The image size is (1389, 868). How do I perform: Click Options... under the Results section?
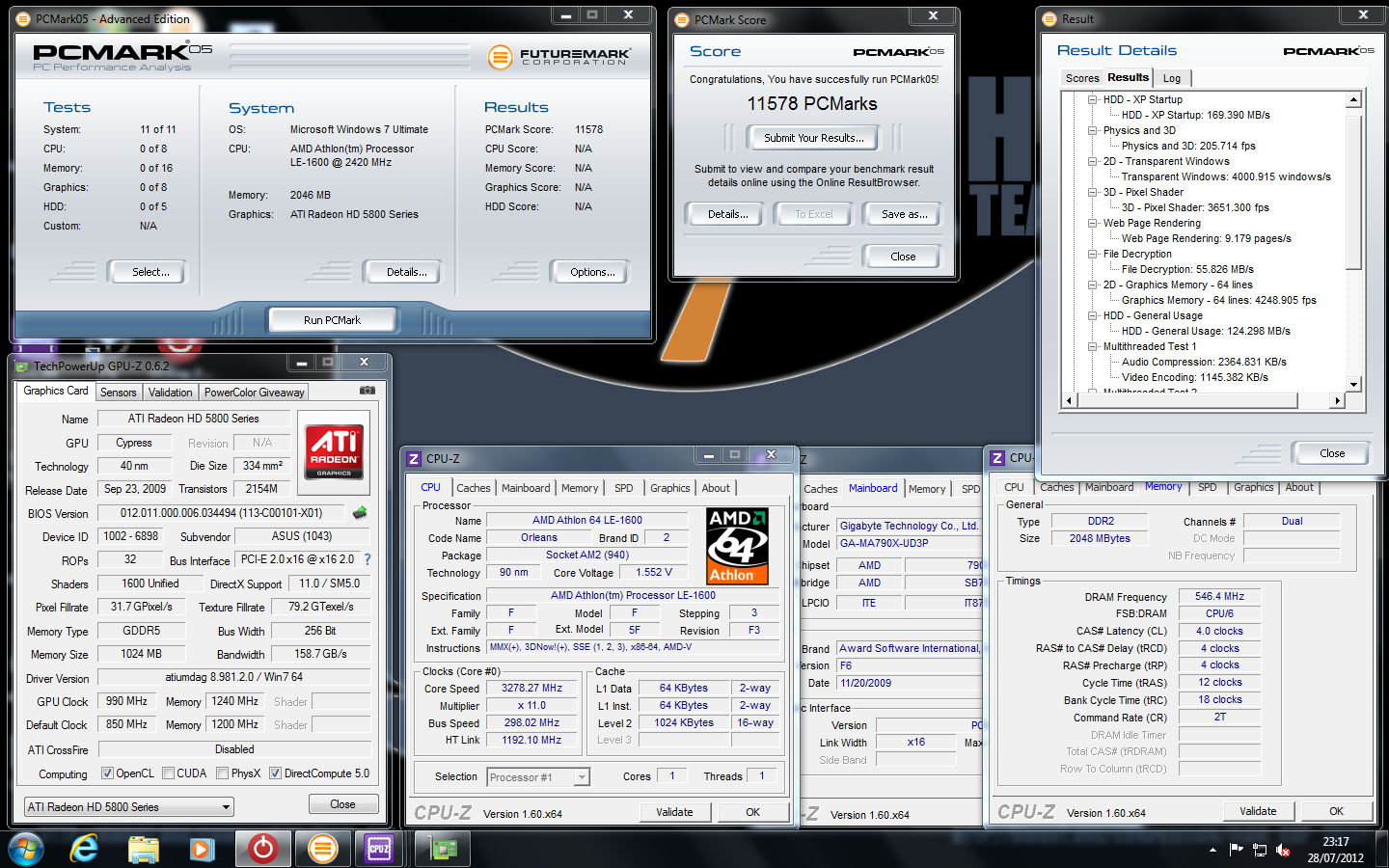tap(592, 272)
